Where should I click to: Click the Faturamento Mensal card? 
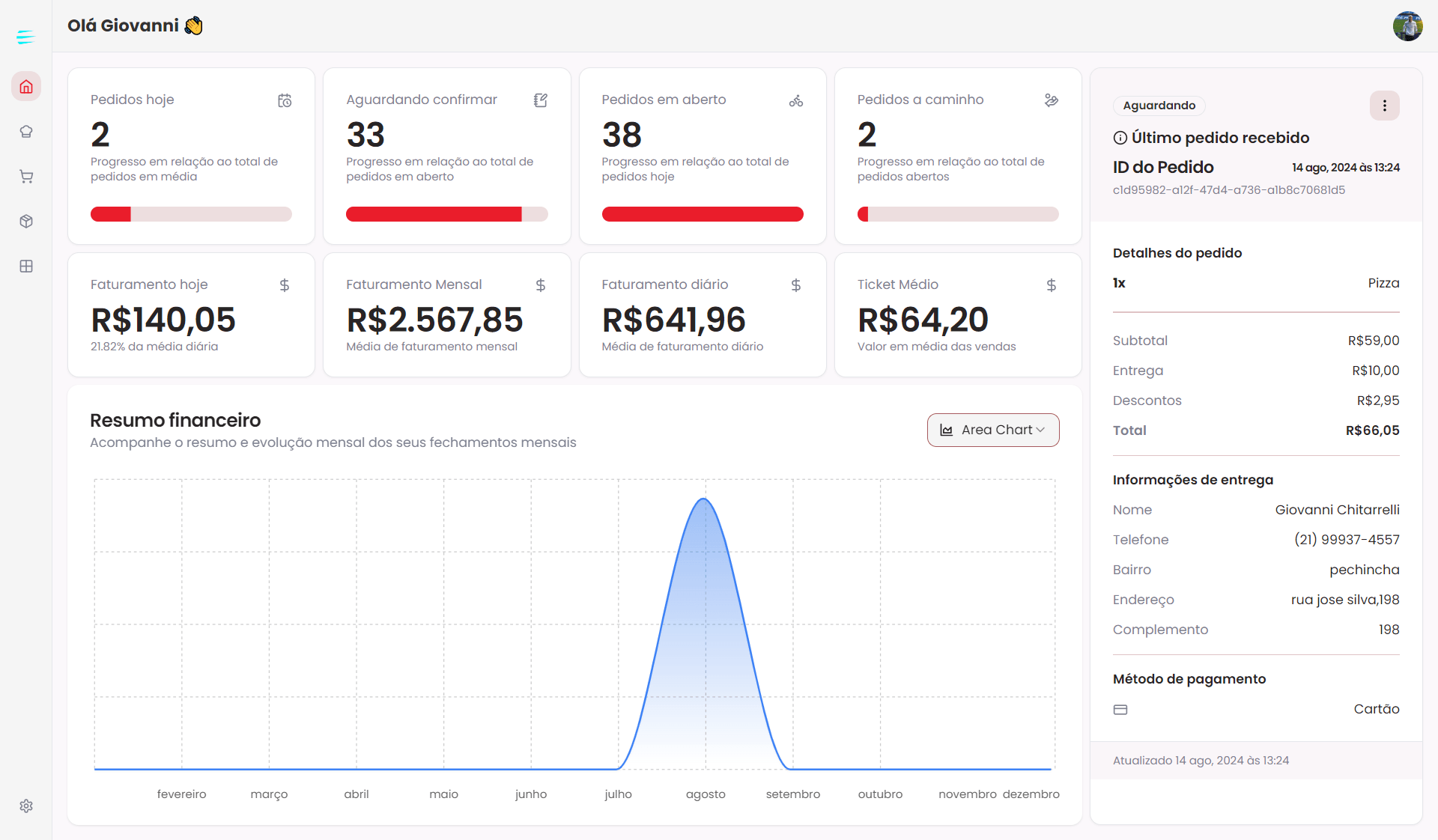click(446, 314)
